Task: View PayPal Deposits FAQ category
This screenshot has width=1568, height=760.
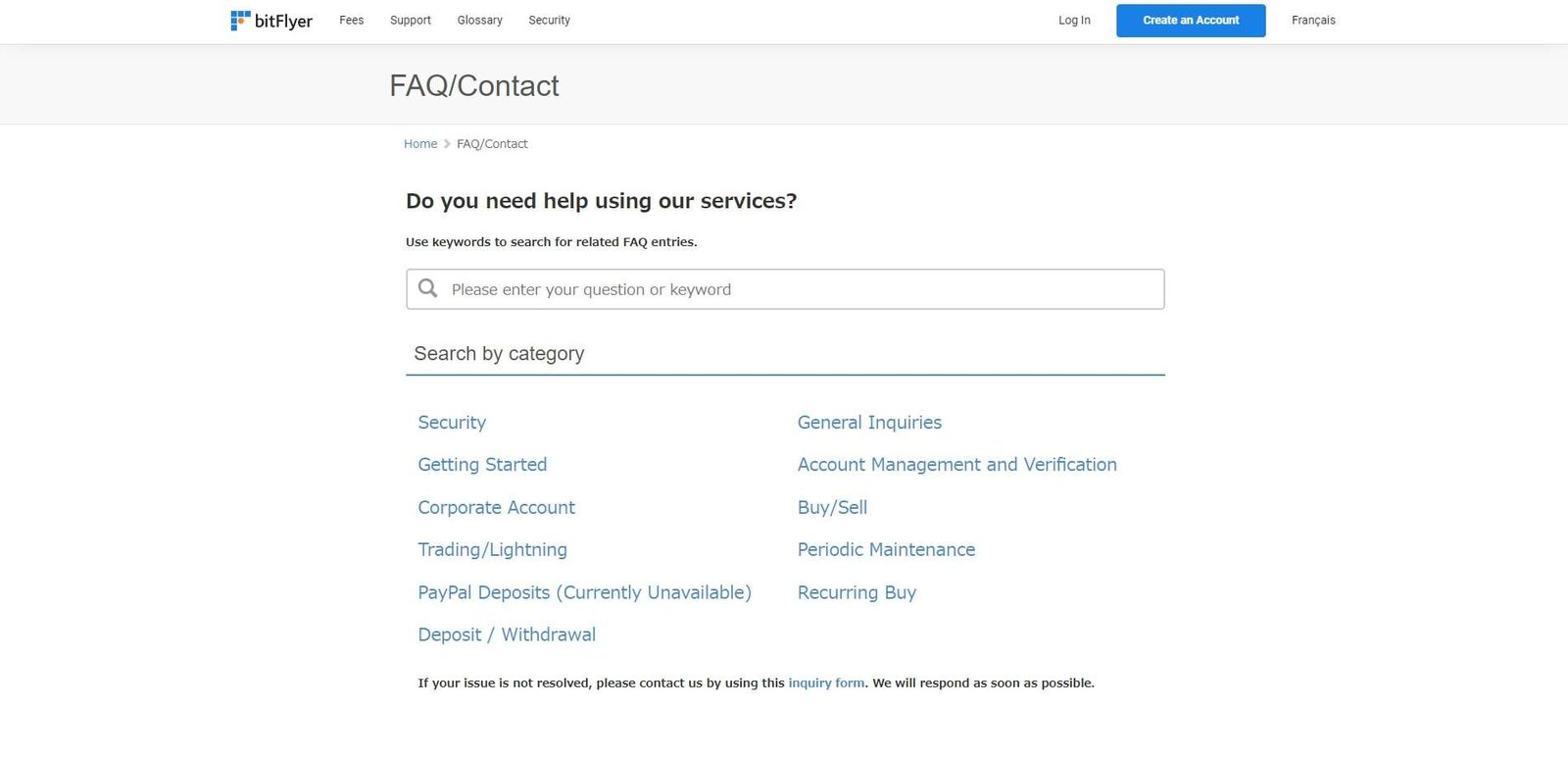Action: 584,593
